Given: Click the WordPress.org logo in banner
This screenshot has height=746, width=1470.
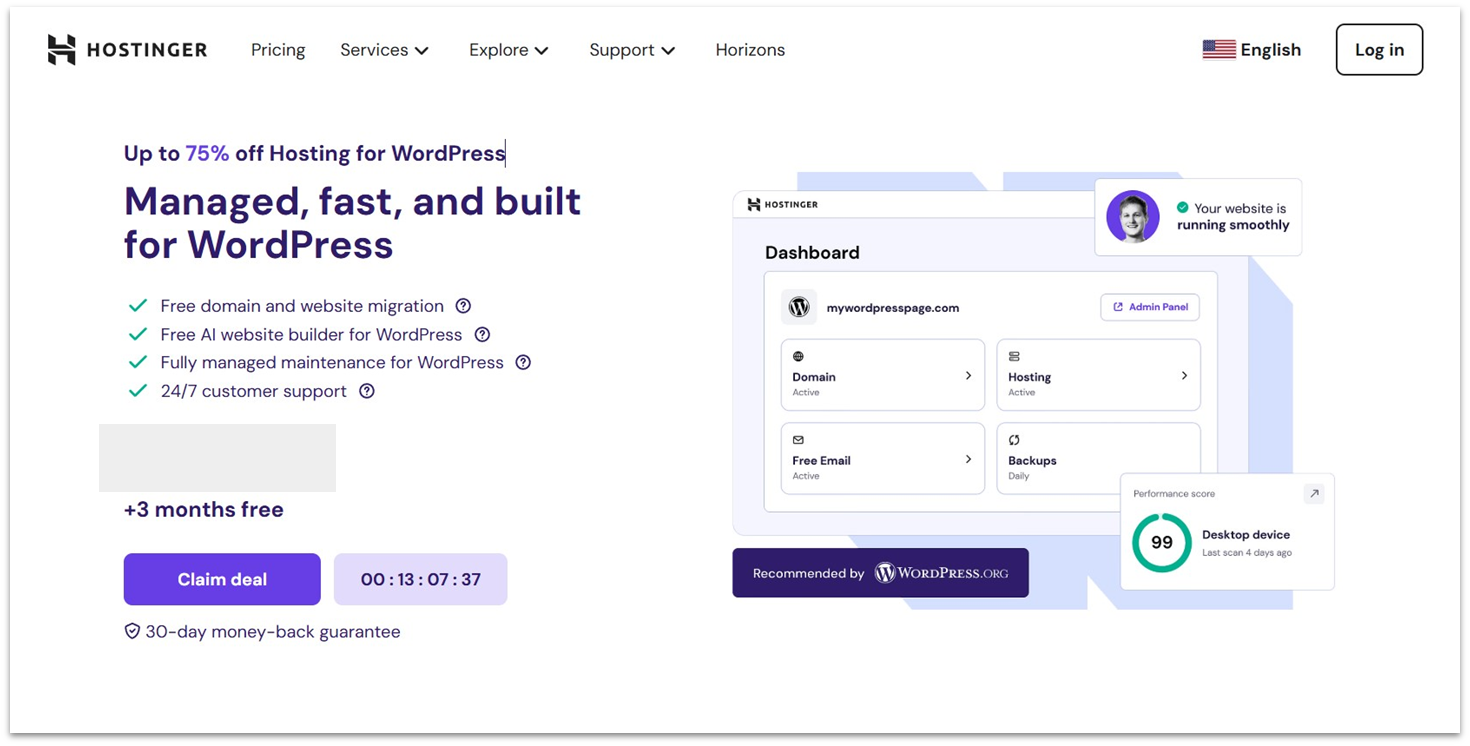Looking at the screenshot, I should 941,573.
